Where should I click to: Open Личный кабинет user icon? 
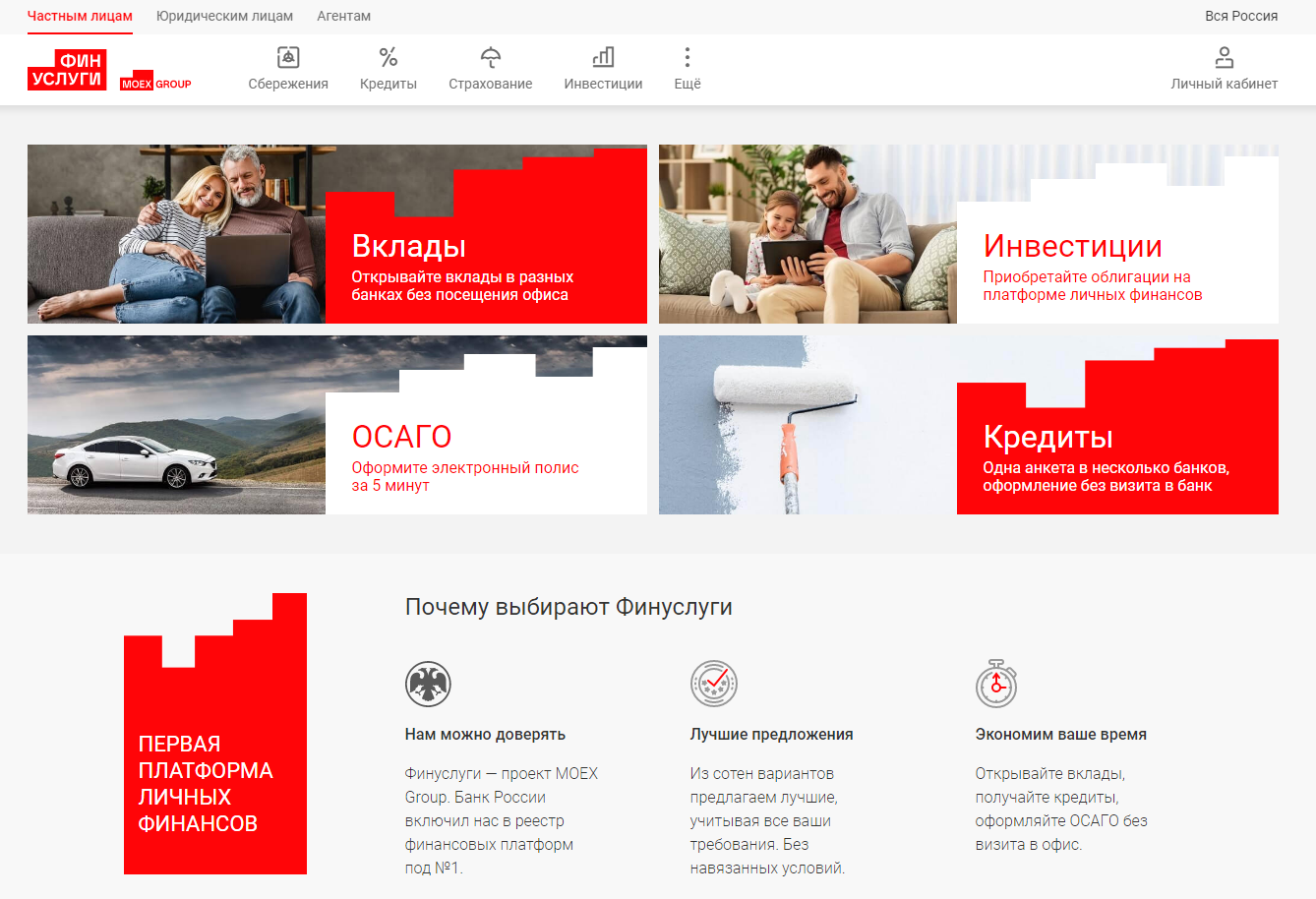coord(1224,58)
